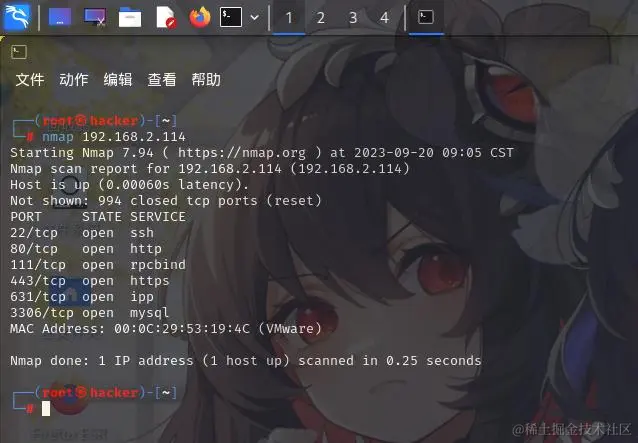Click the '111/tcp open rpcbind' line

[x=98, y=265]
